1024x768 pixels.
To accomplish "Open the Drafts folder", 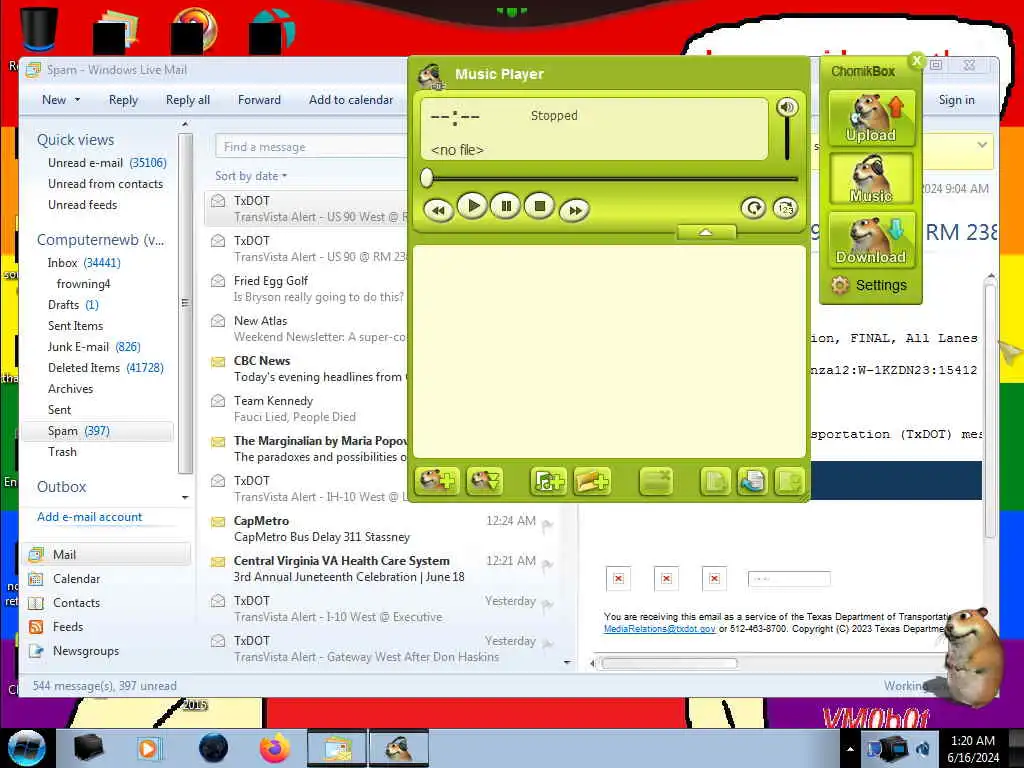I will click(x=73, y=304).
